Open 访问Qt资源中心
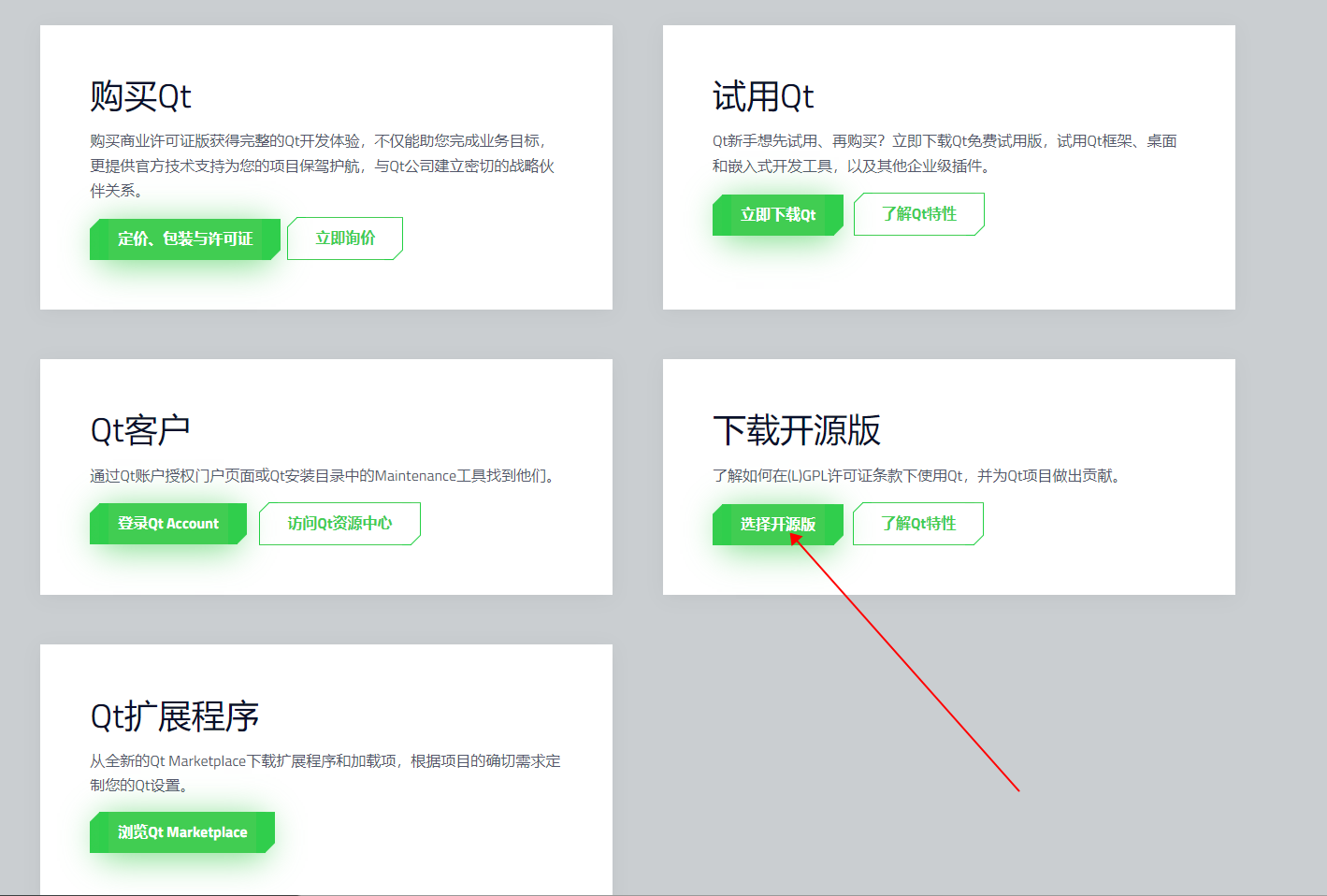Viewport: 1327px width, 896px height. coord(339,524)
